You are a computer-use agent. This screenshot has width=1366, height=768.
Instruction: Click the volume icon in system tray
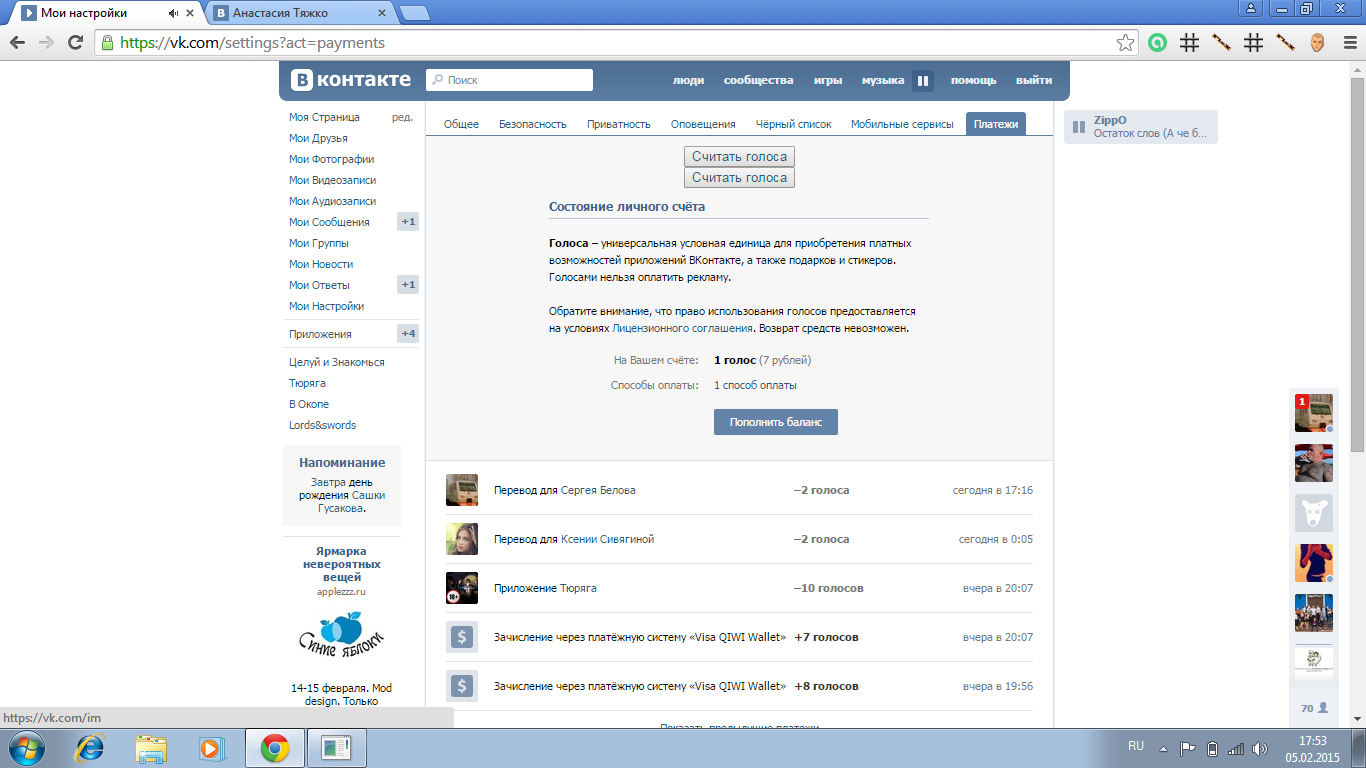1259,748
